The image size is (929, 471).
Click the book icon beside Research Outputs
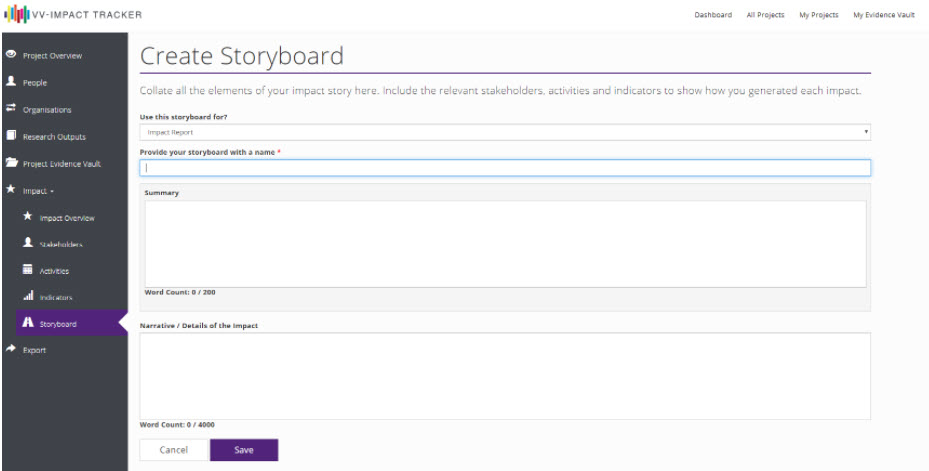click(11, 136)
